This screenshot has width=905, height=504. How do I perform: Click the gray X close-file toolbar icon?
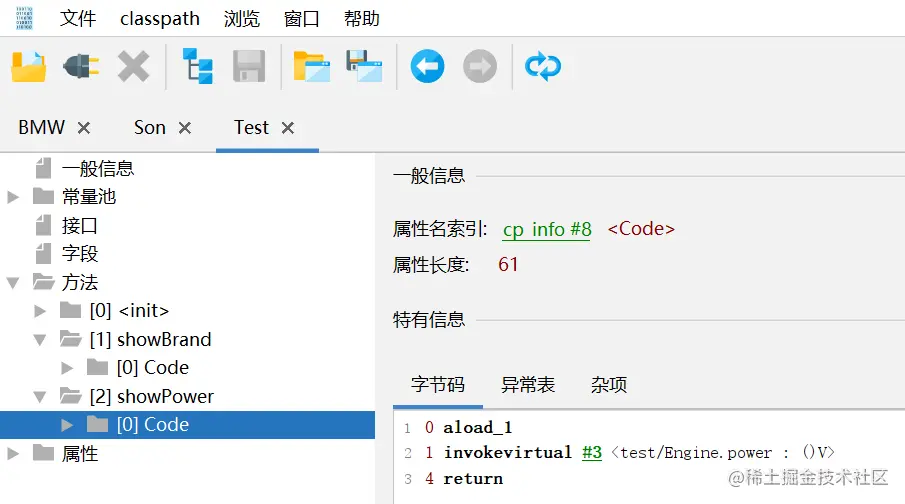point(133,66)
